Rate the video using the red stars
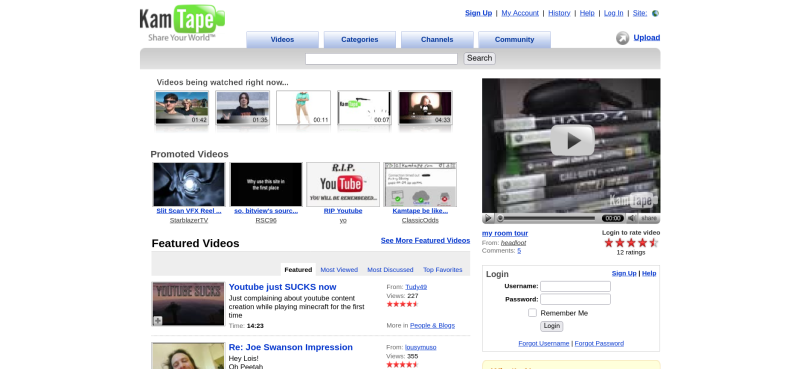The height and width of the screenshot is (369, 800). (631, 243)
